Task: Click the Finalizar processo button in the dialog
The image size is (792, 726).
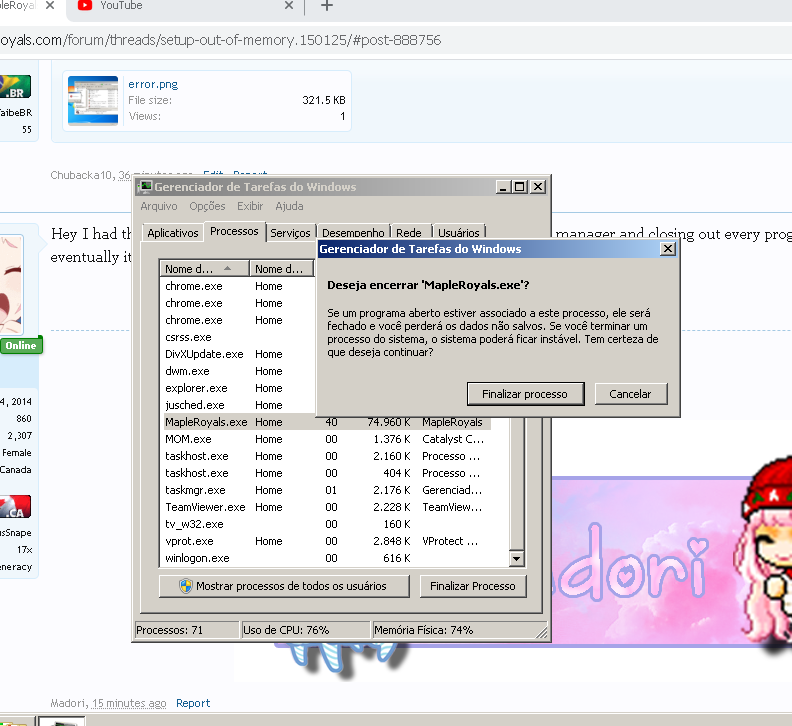Action: pyautogui.click(x=525, y=394)
